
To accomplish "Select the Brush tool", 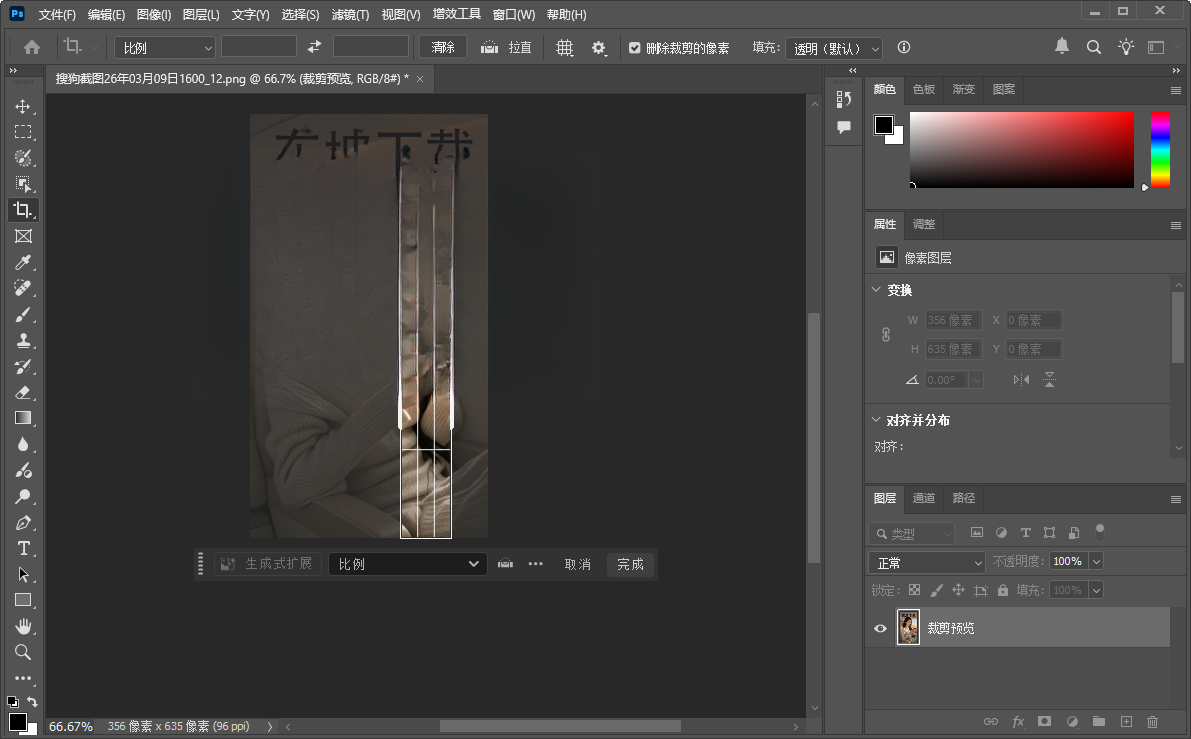I will pos(23,314).
